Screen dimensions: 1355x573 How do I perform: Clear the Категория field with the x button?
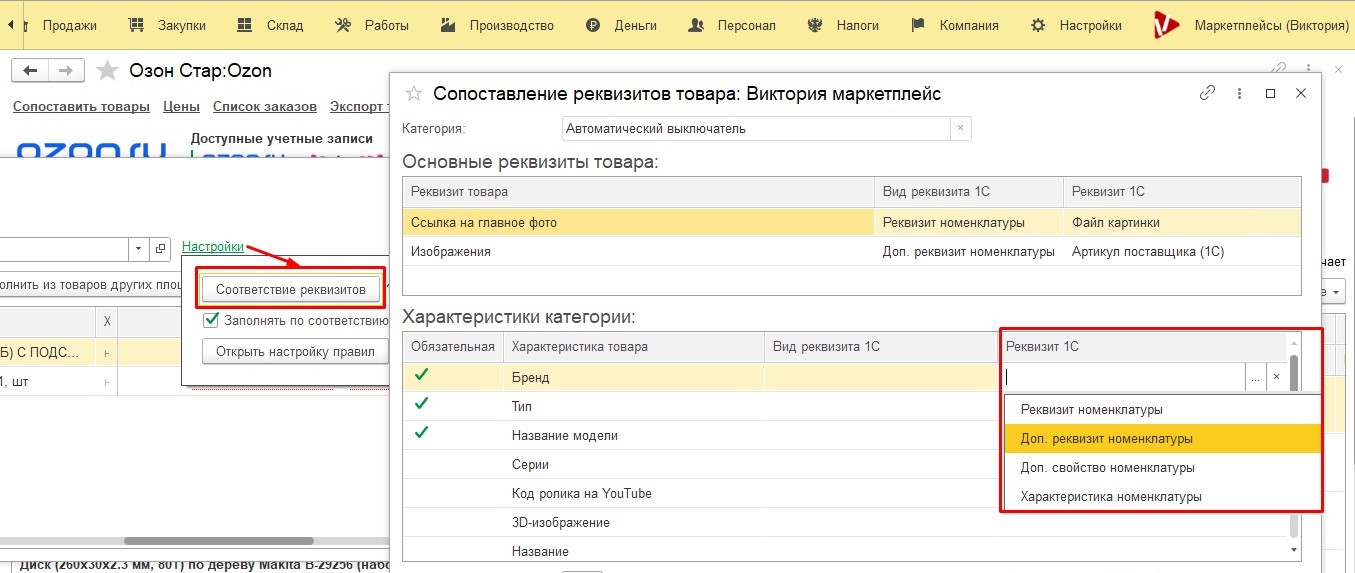click(960, 128)
